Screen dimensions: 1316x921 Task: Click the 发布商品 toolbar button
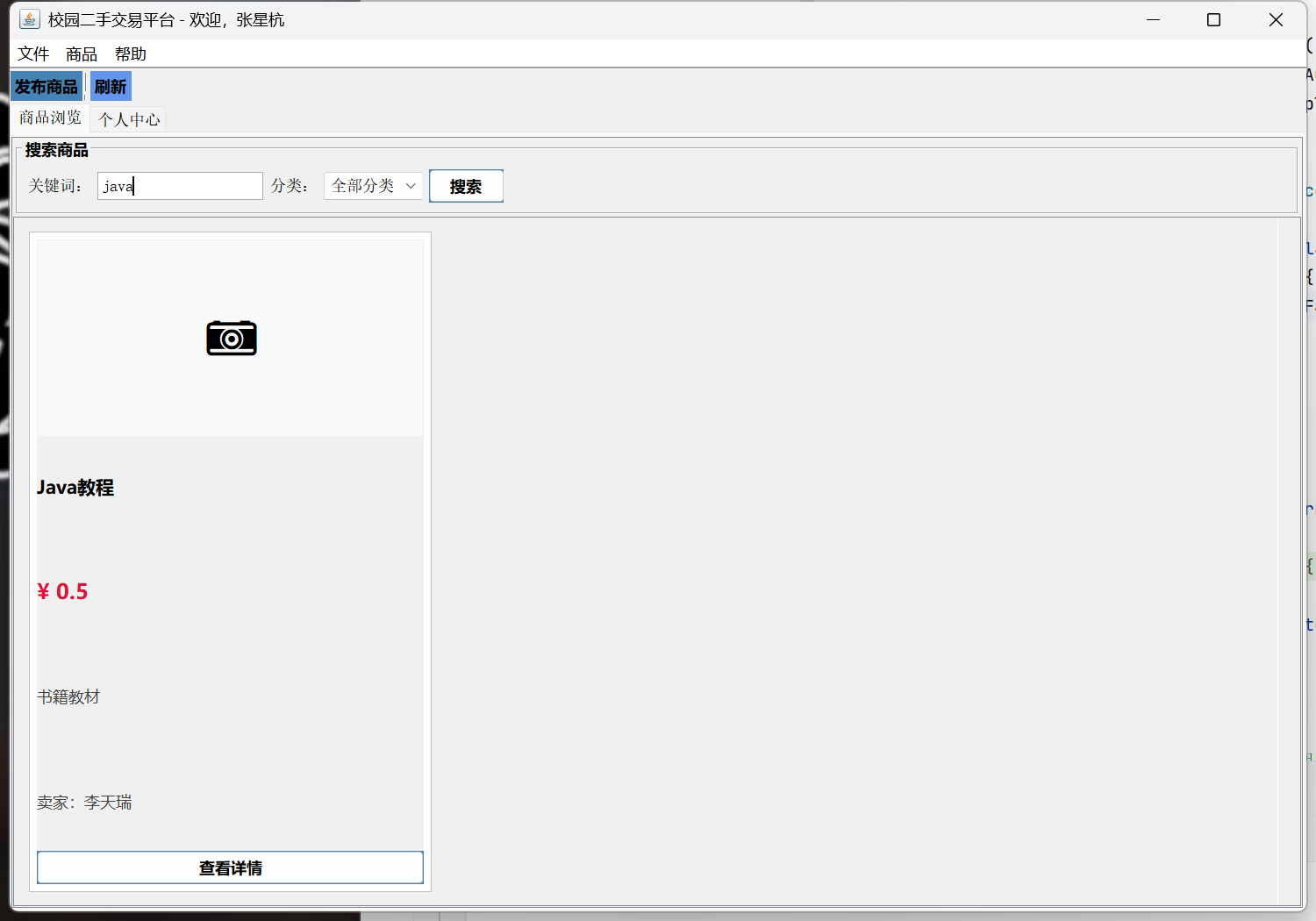click(x=46, y=87)
